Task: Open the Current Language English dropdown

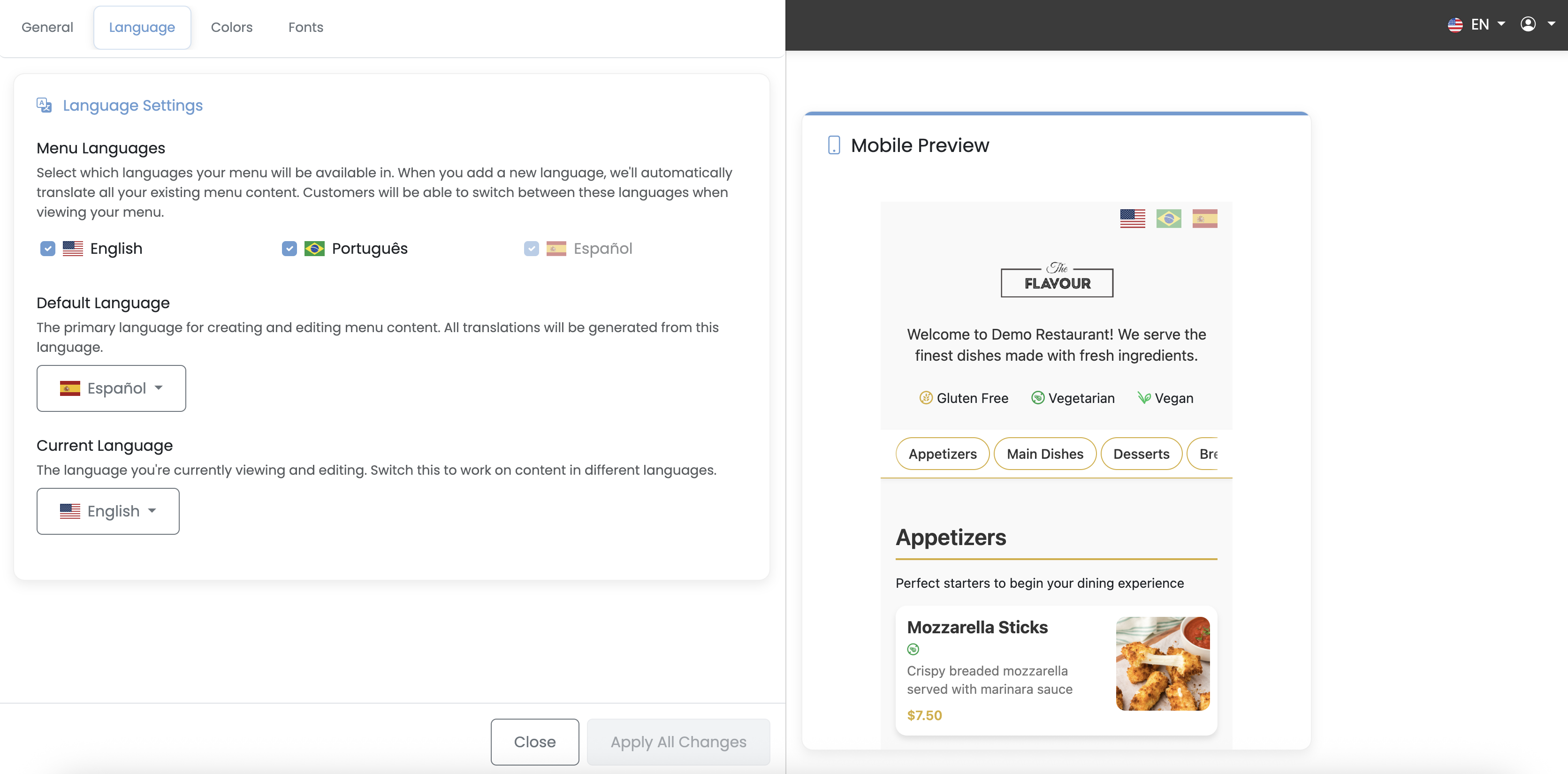Action: [108, 511]
